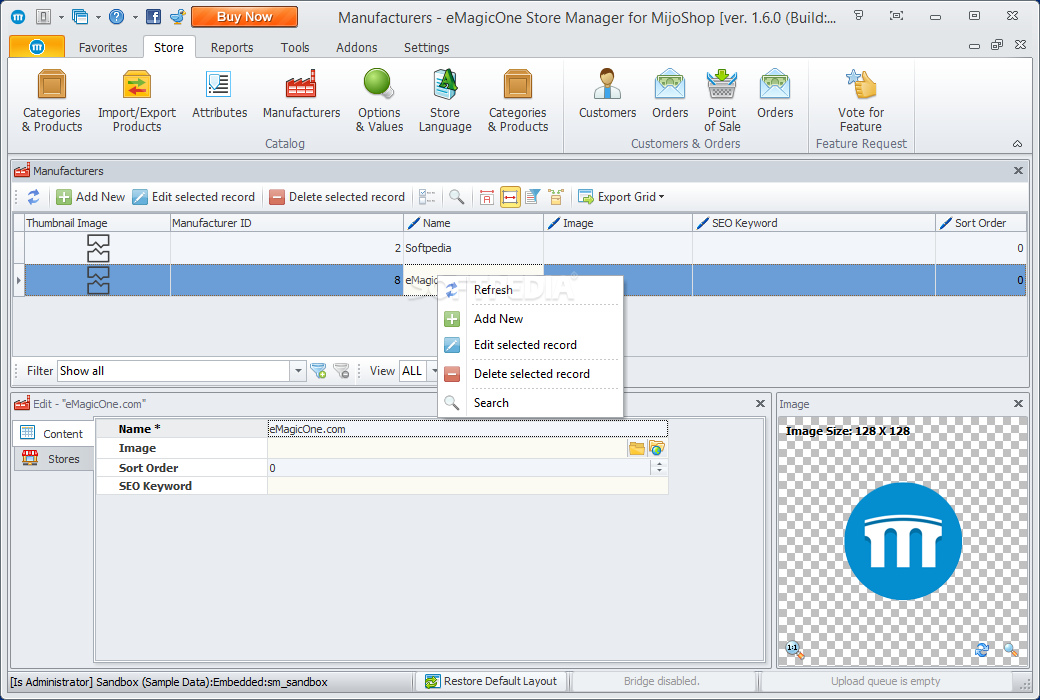Image resolution: width=1040 pixels, height=700 pixels.
Task: Click the SEO Keyword input field
Action: [468, 486]
